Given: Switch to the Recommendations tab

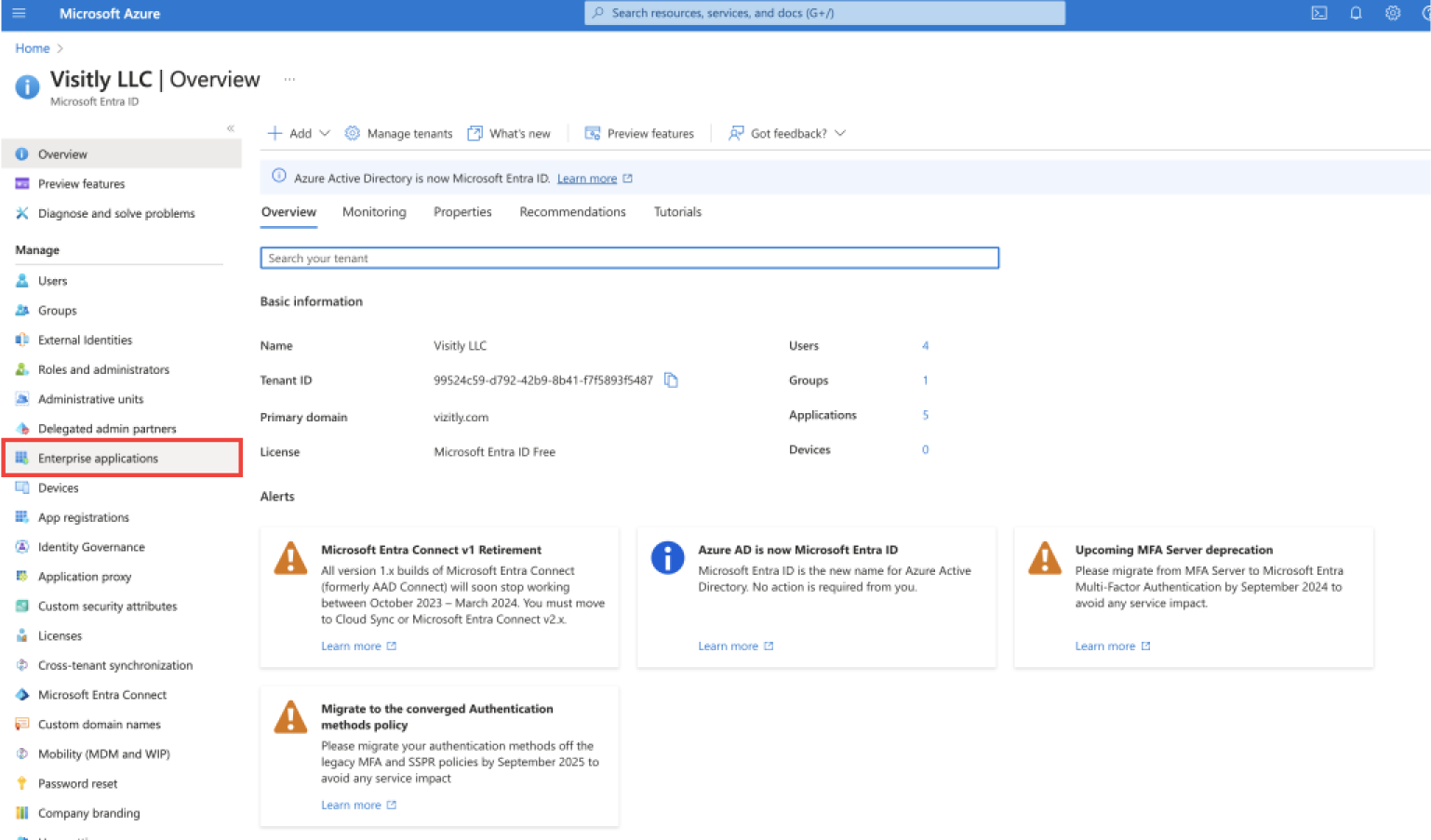Looking at the screenshot, I should (x=572, y=212).
